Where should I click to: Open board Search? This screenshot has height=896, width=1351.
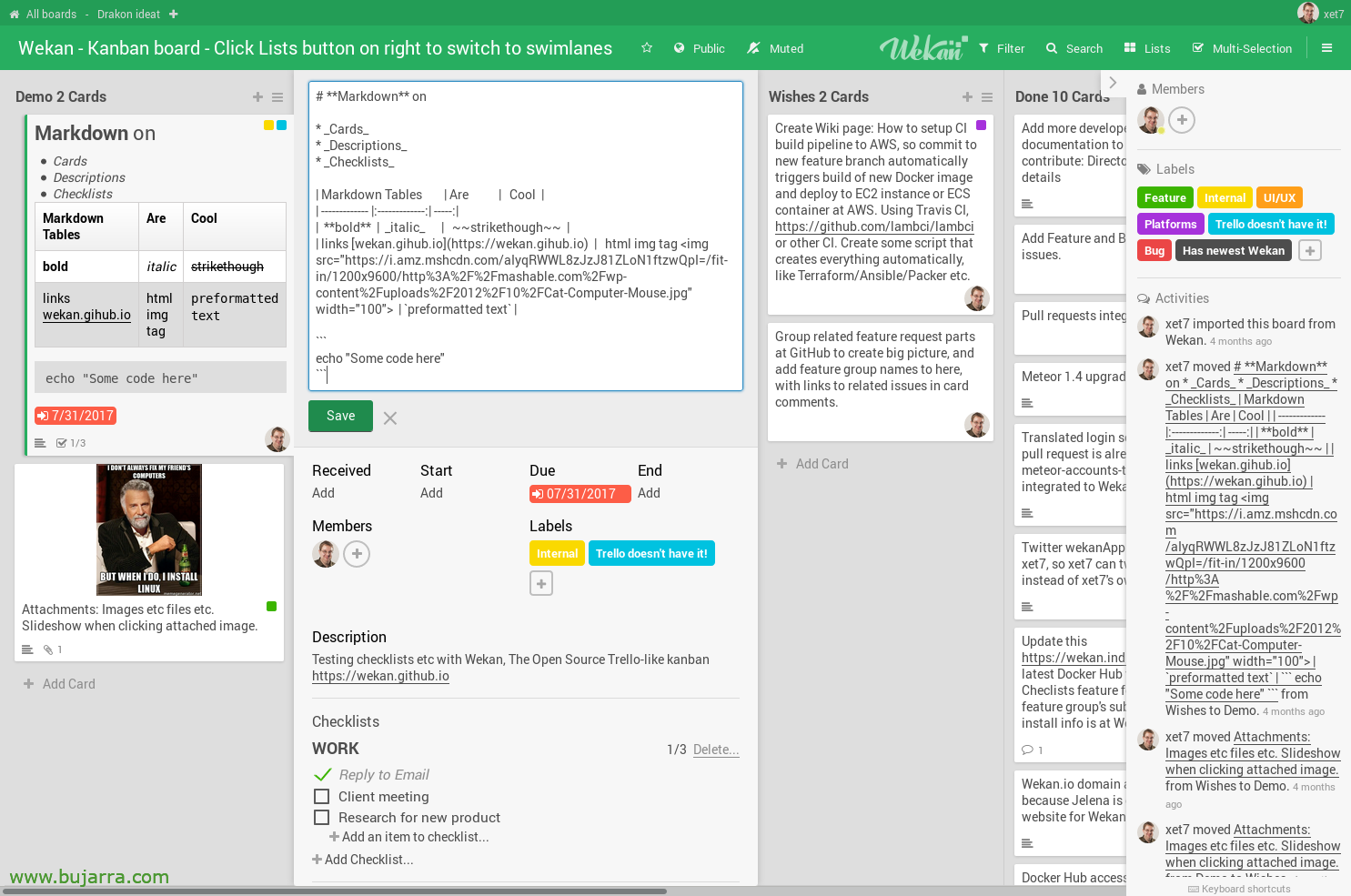pos(1074,48)
